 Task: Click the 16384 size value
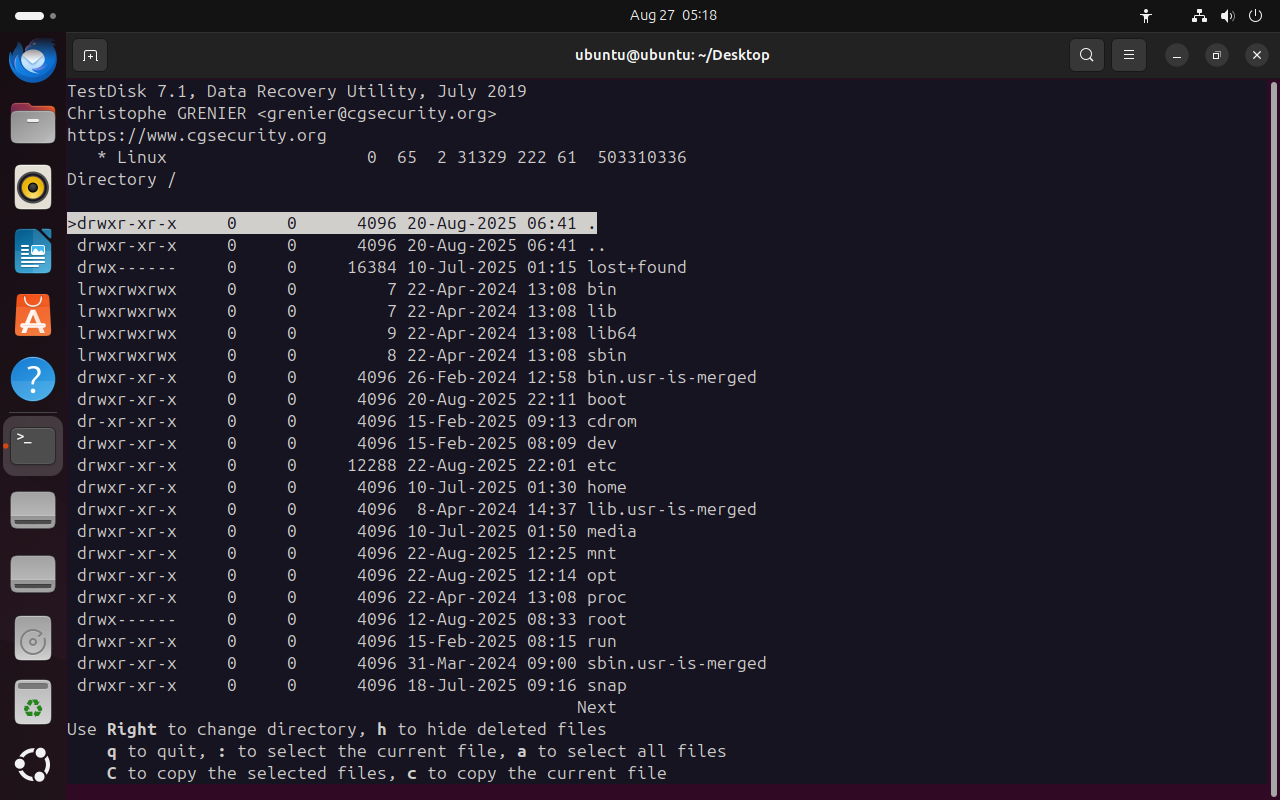pos(372,267)
